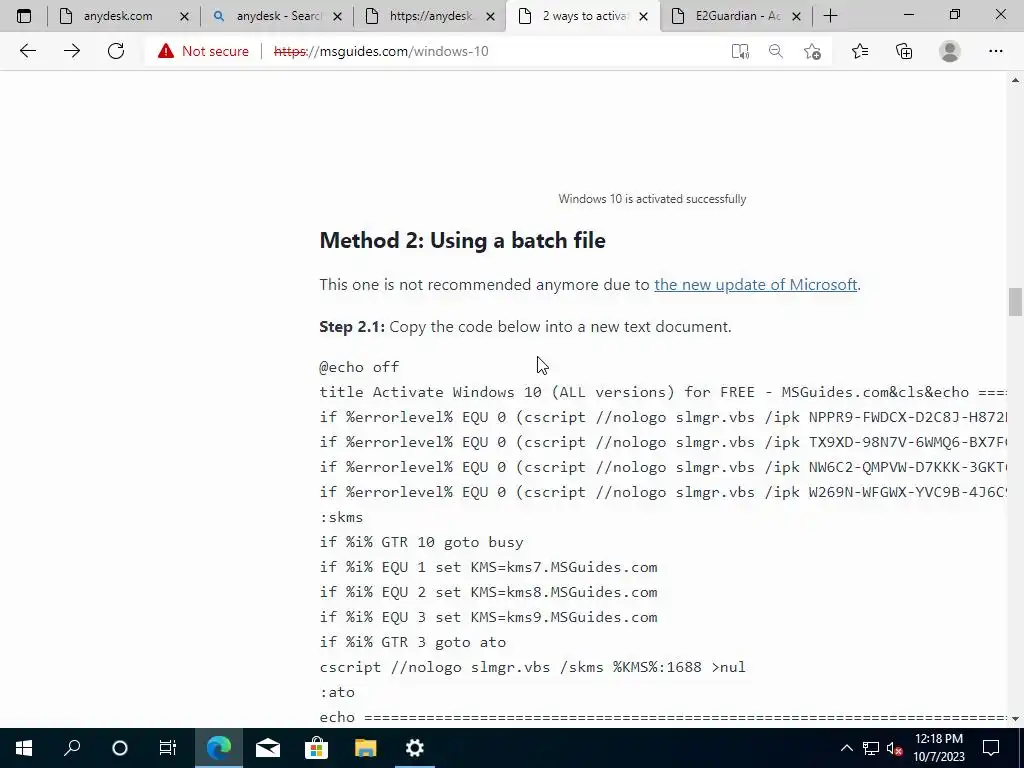Open taskbar Search magnifier
Viewport: 1024px width, 768px height.
pyautogui.click(x=72, y=748)
